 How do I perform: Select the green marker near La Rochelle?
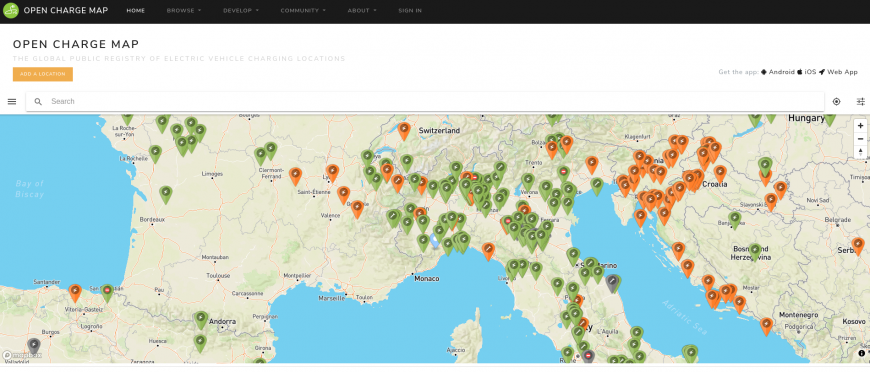point(155,153)
